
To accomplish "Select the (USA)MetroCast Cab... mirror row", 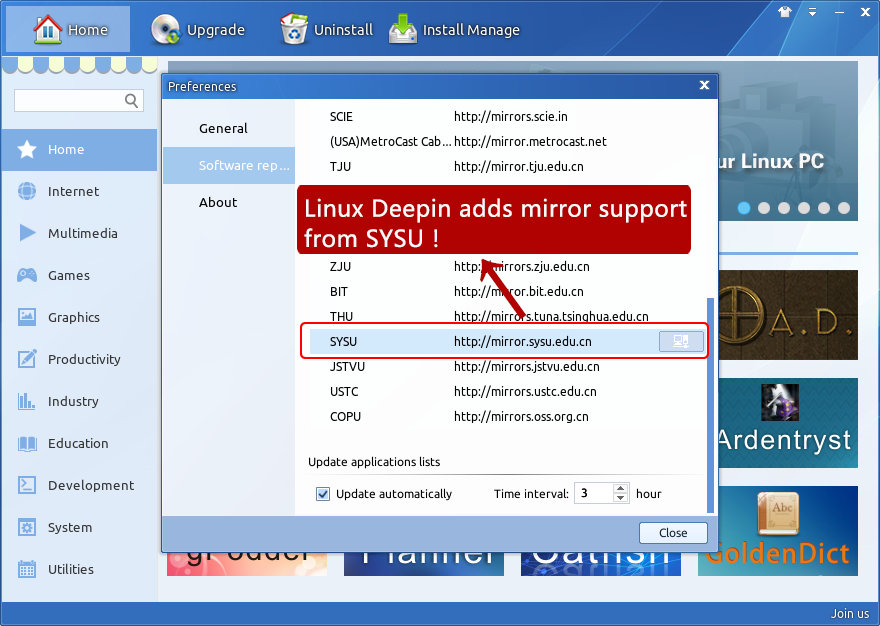I will coord(507,141).
